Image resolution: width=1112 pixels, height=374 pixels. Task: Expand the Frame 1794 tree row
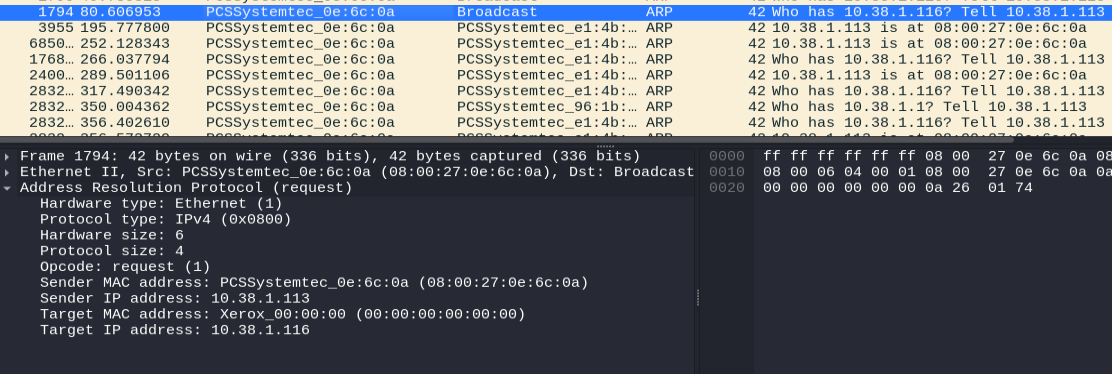7,156
